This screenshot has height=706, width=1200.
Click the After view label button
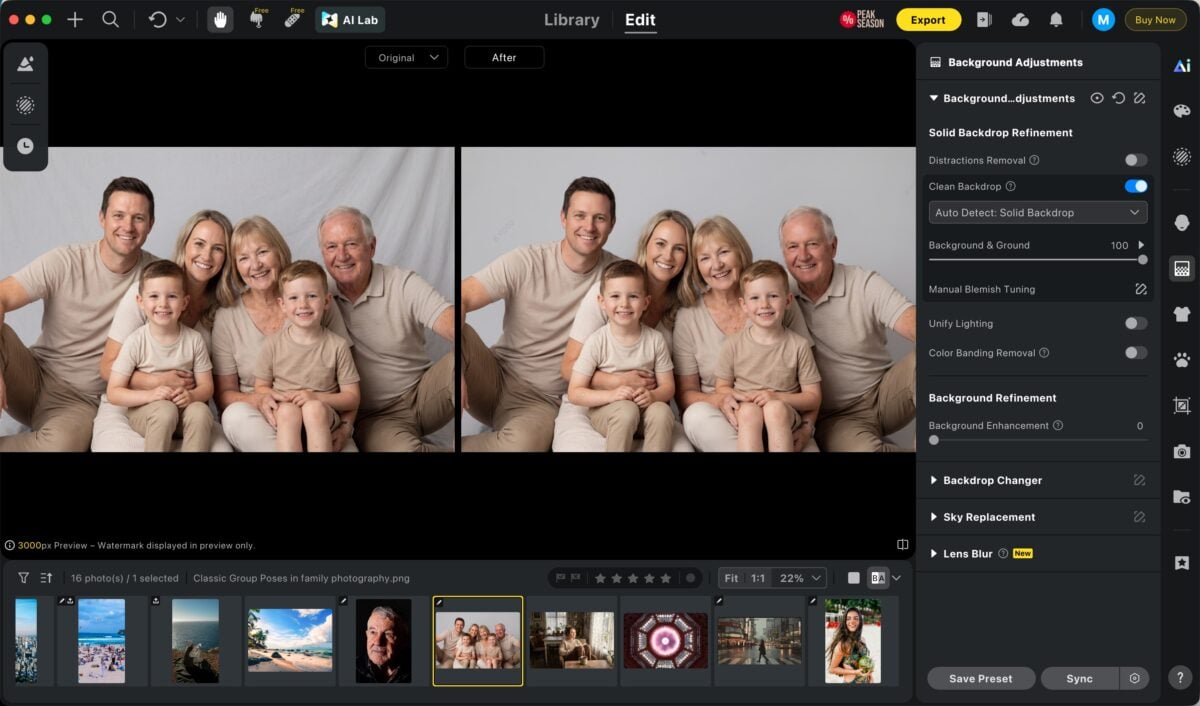pos(504,57)
